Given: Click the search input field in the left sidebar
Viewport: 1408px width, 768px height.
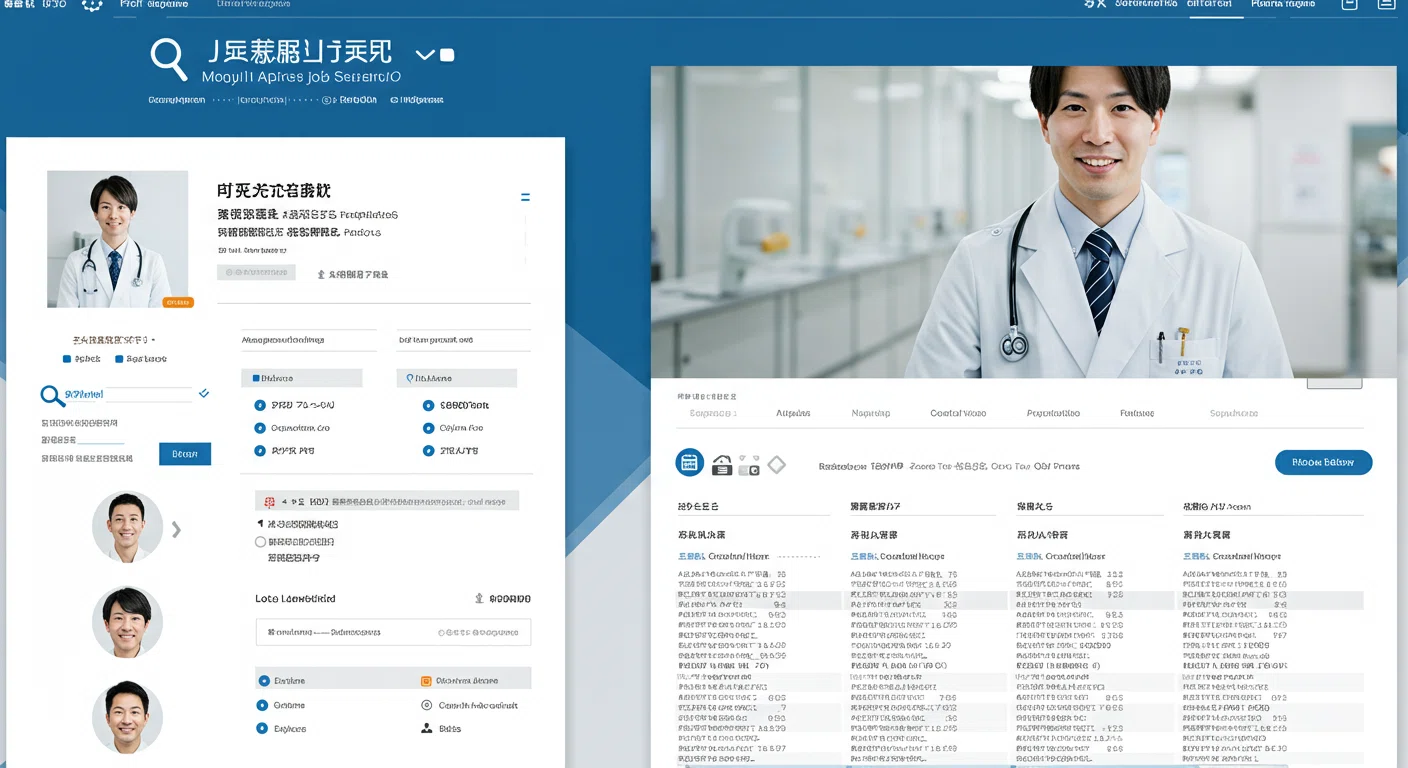Looking at the screenshot, I should click(x=130, y=395).
